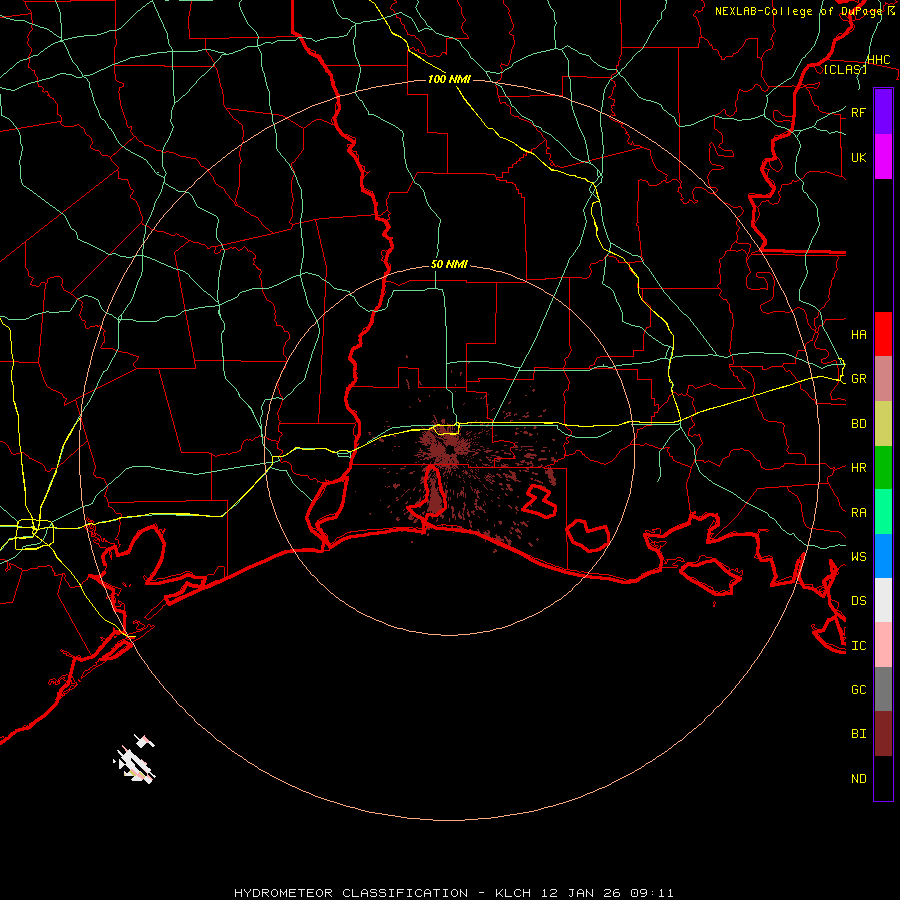Click the UK legend label

click(x=858, y=157)
